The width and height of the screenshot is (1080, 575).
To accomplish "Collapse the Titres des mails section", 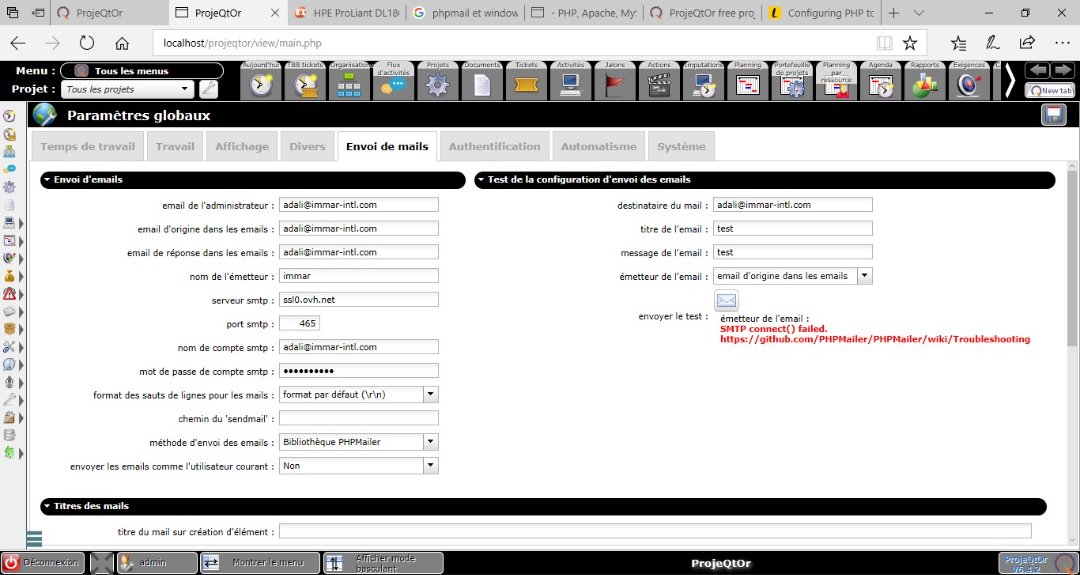I will point(48,507).
